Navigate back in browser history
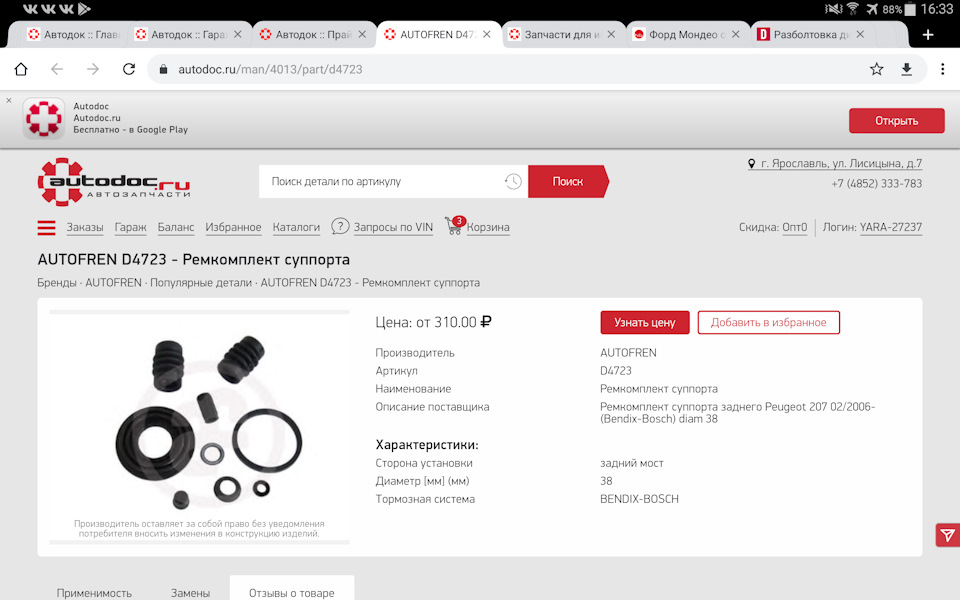This screenshot has width=960, height=600. [57, 69]
